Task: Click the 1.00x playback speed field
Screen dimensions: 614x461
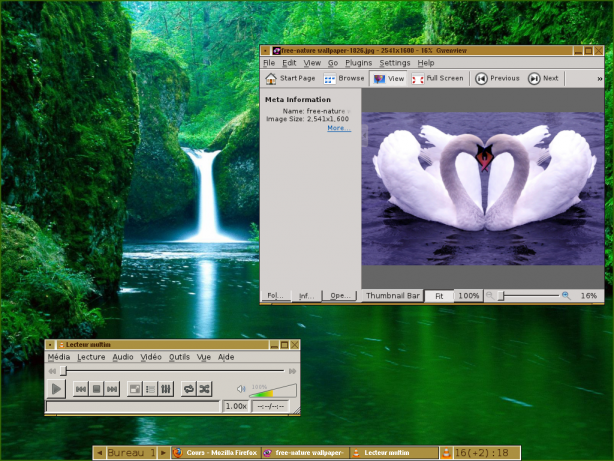Action: [236, 406]
